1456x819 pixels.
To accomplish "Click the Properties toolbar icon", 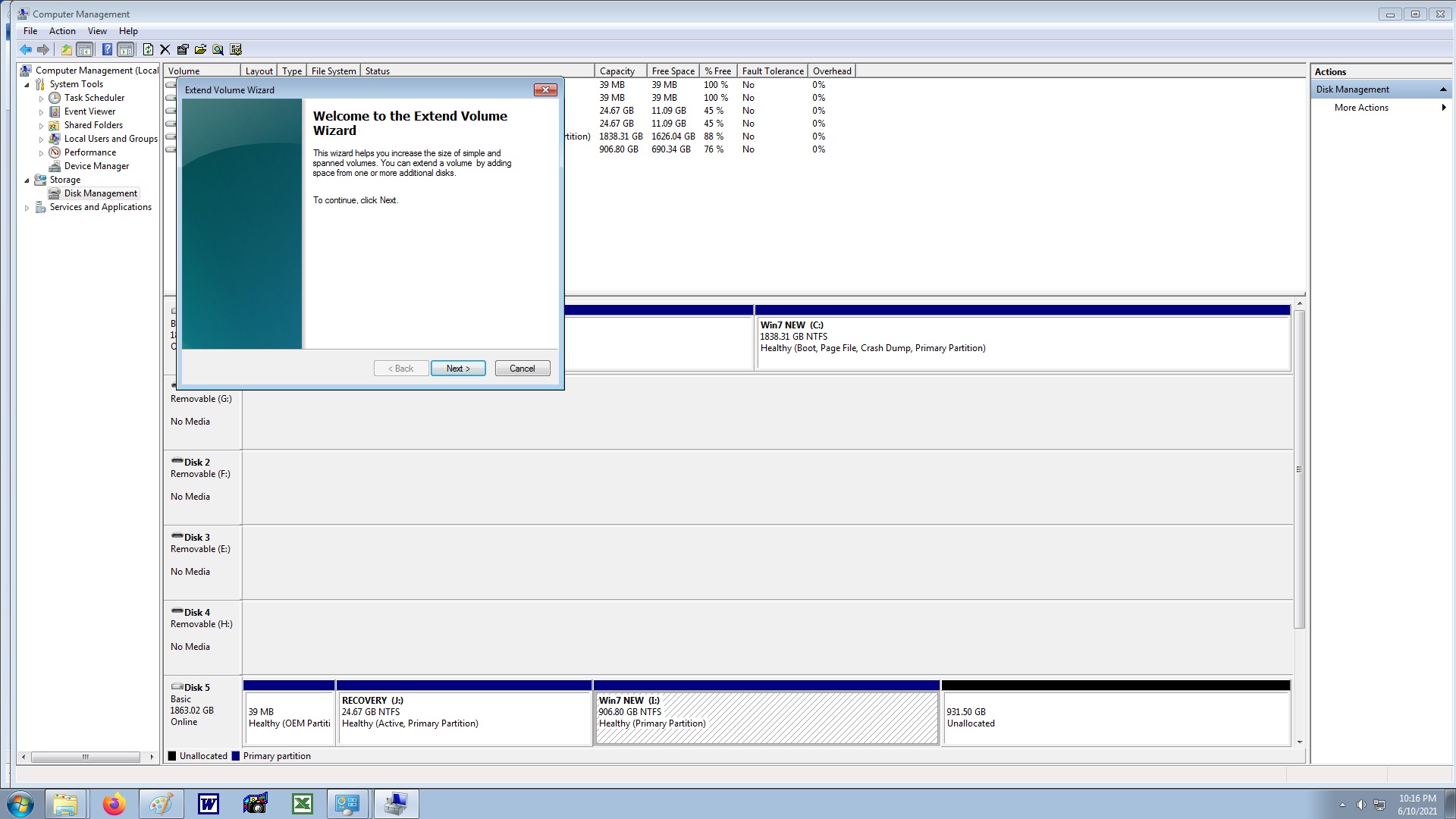I will (183, 50).
